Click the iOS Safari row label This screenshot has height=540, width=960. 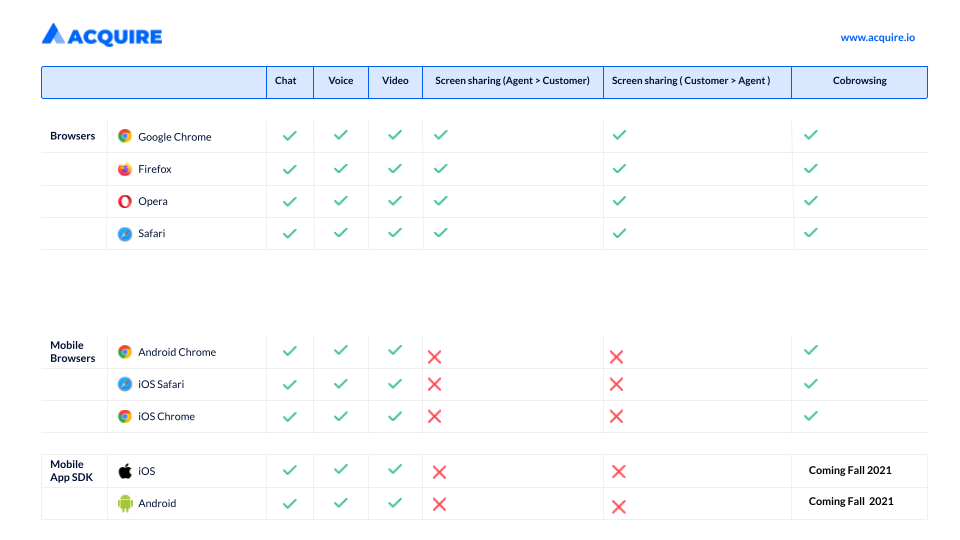pyautogui.click(x=161, y=384)
